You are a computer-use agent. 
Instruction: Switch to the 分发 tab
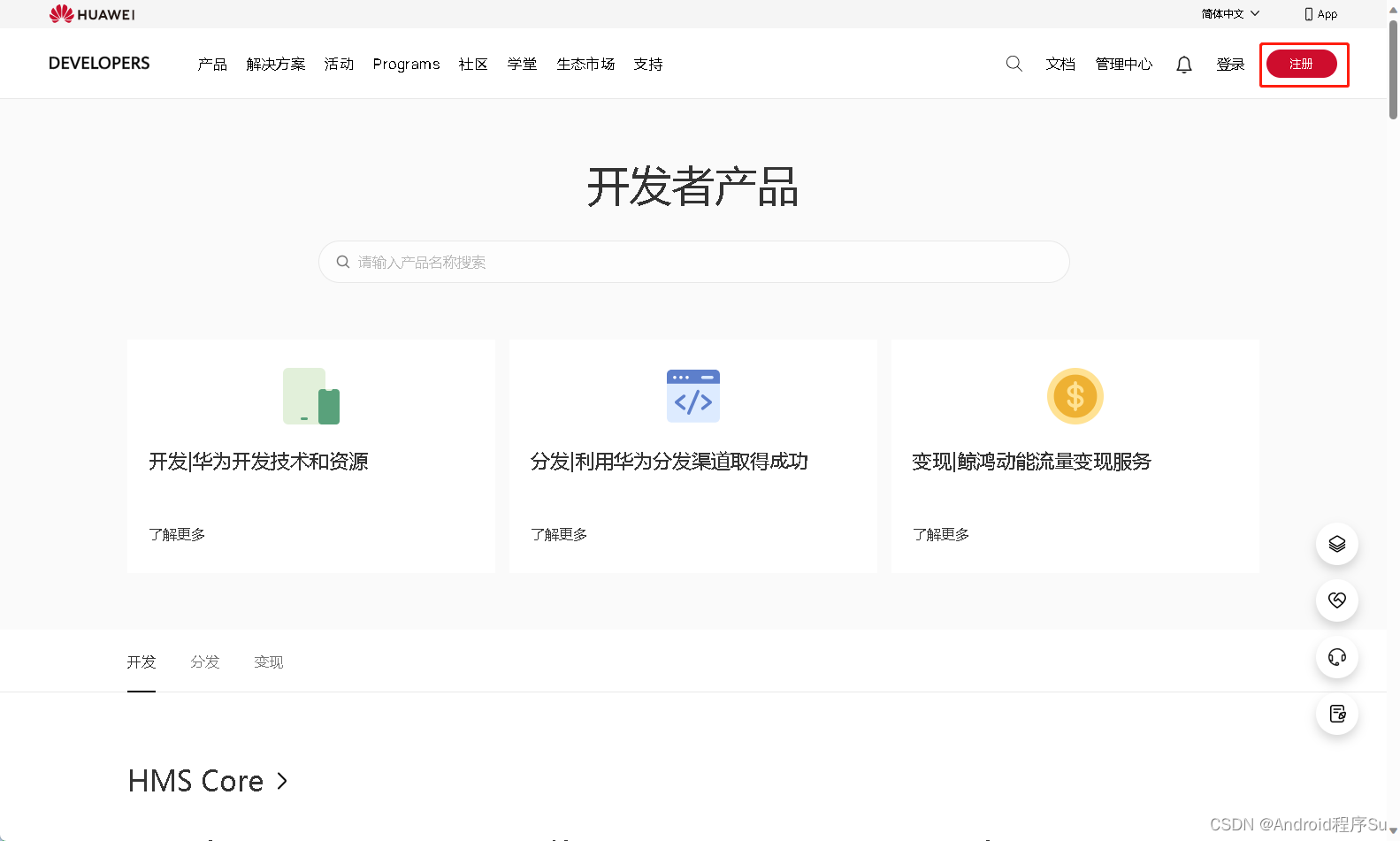[x=205, y=661]
